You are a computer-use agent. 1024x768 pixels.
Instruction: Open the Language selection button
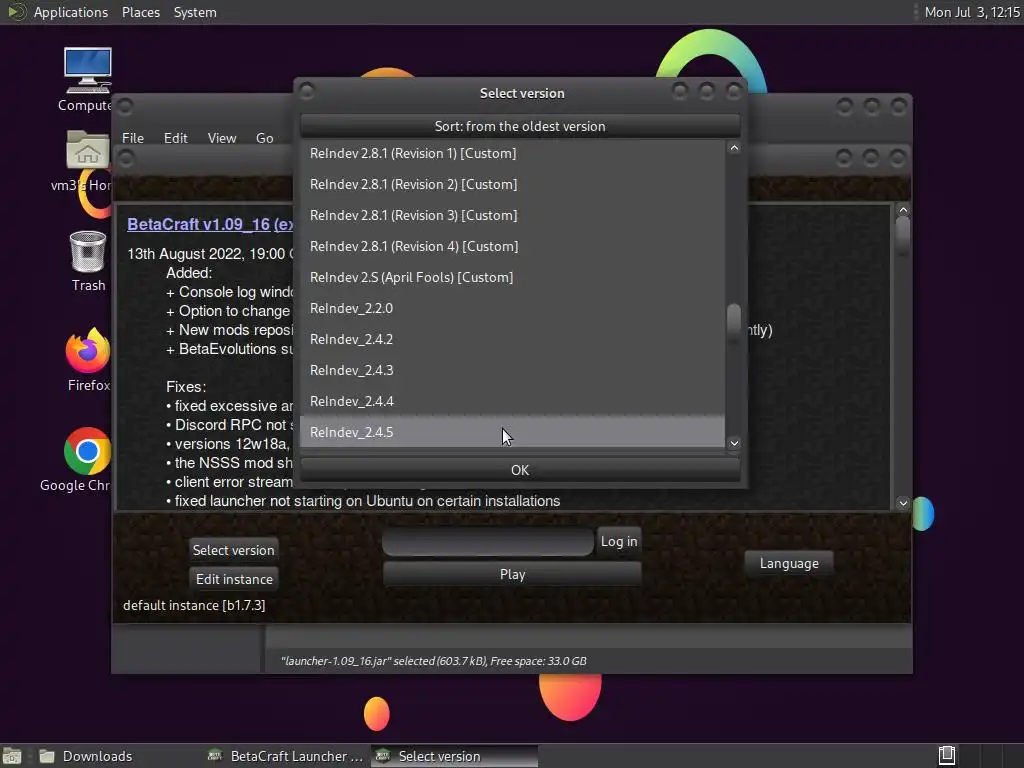pos(789,563)
